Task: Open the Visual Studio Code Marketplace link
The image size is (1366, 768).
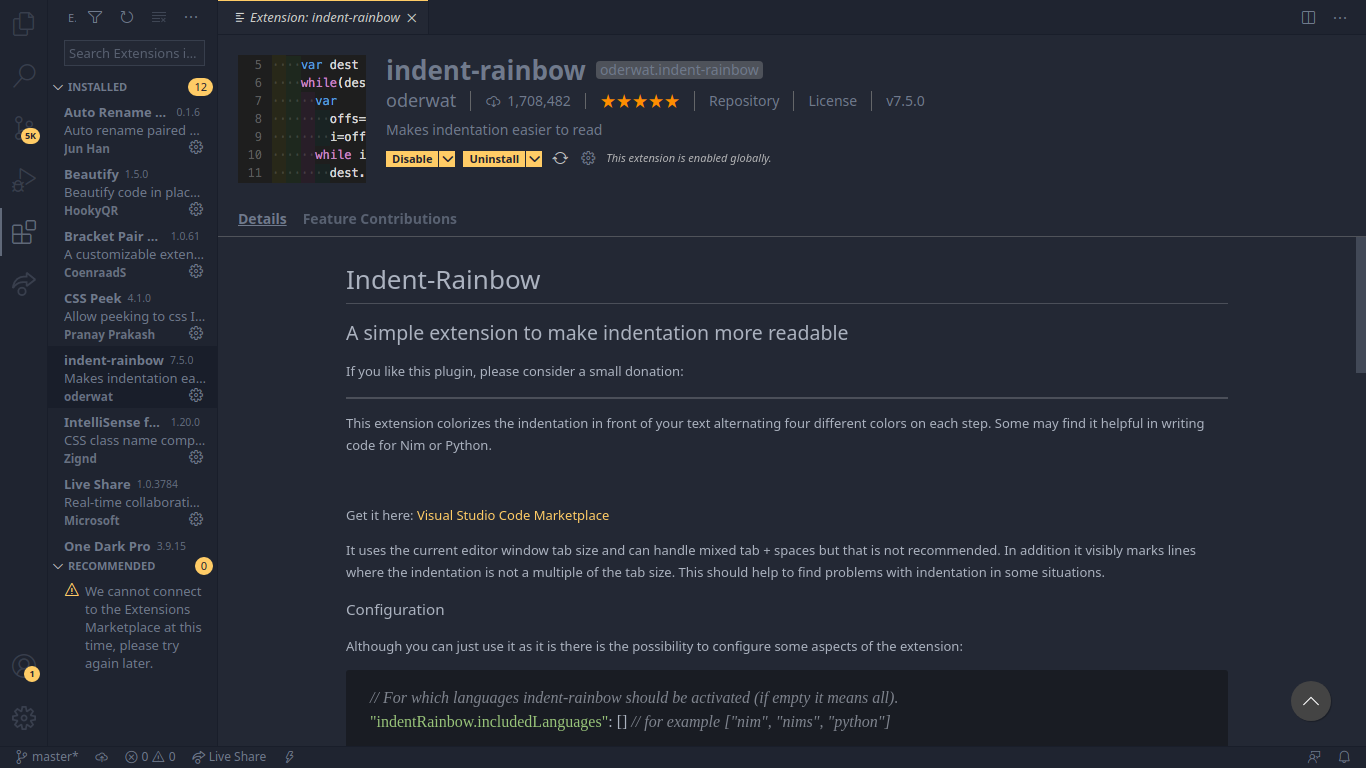Action: click(x=513, y=515)
